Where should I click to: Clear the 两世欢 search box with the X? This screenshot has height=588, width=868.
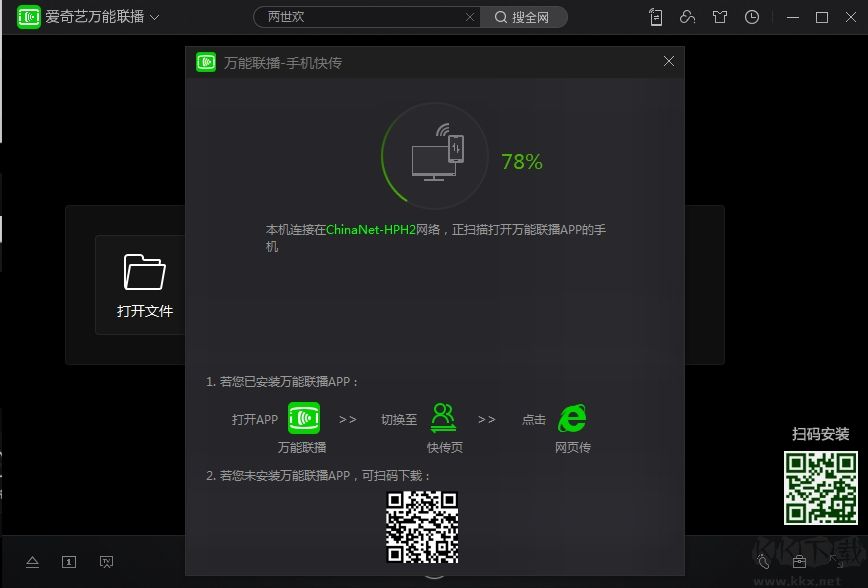point(469,17)
